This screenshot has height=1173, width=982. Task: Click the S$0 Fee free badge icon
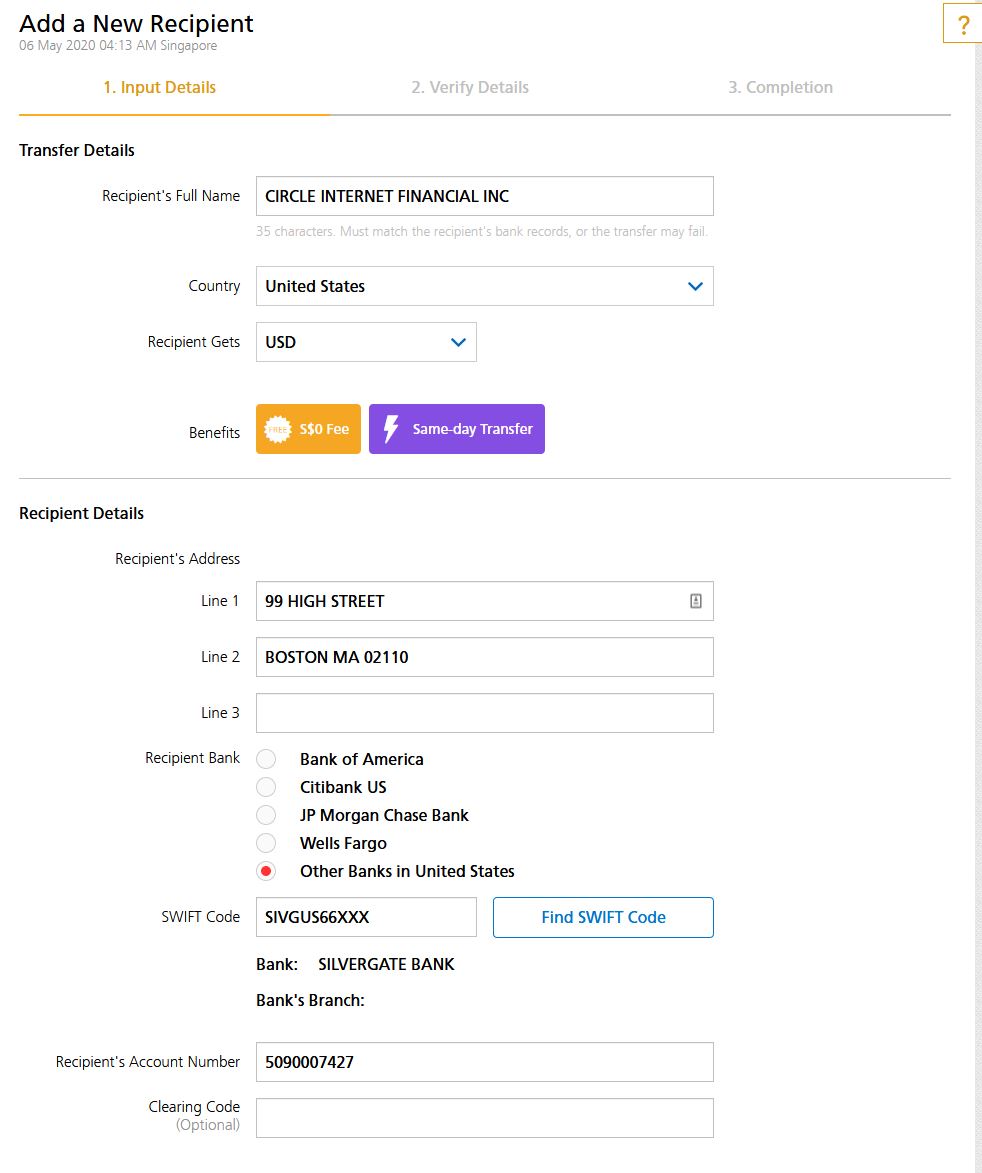(277, 429)
